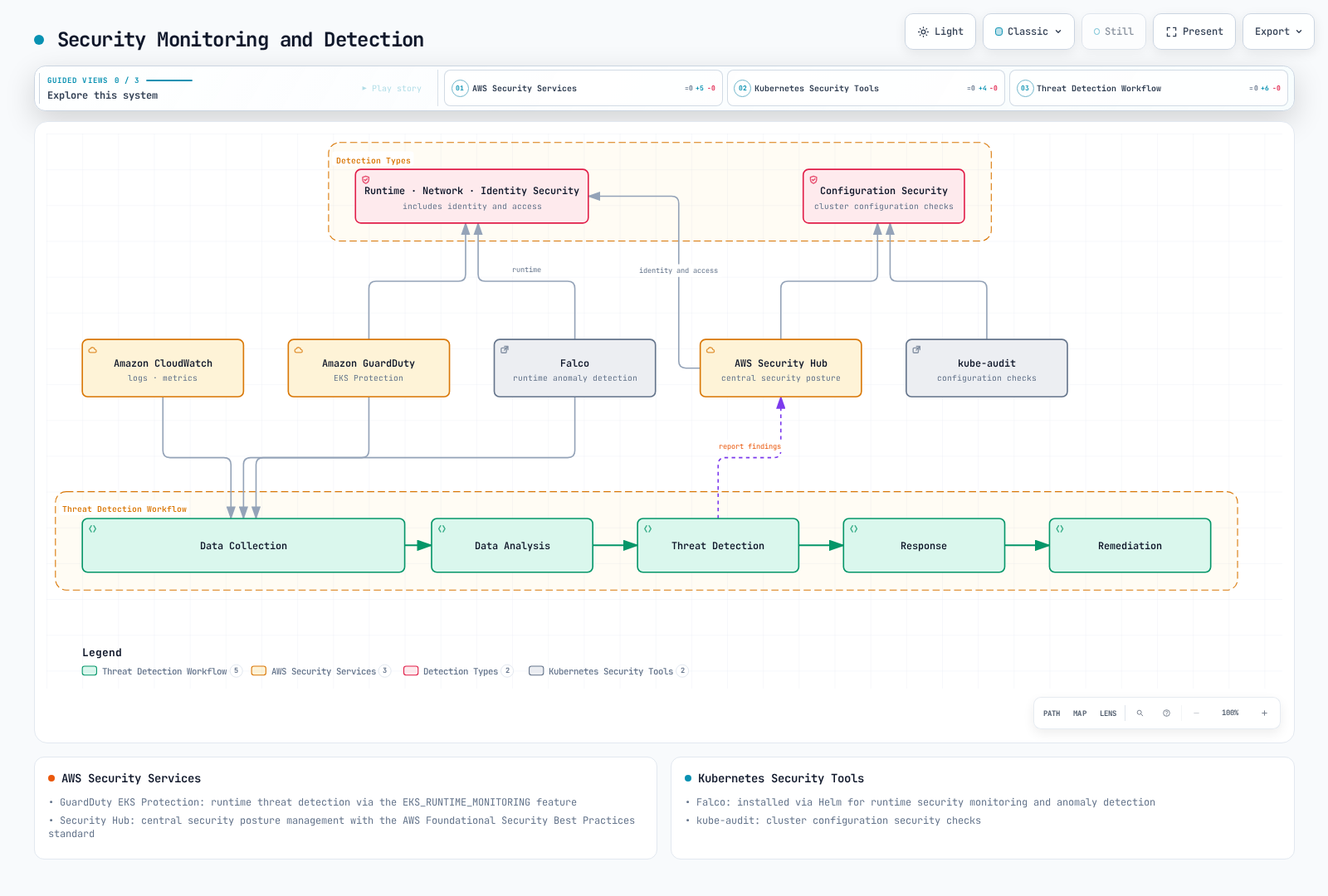Screen dimensions: 1328x896
Task: Click the external-link icon on Falco node
Action: [x=505, y=350]
